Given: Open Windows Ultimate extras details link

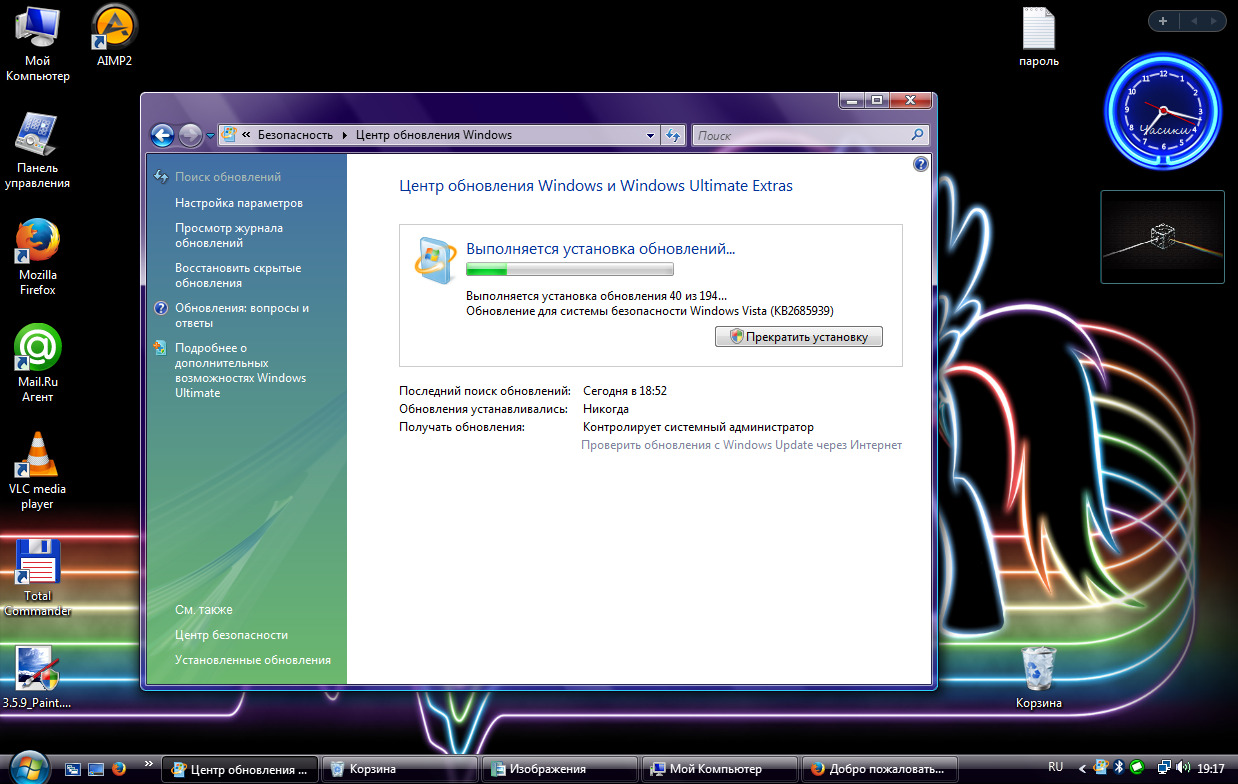Looking at the screenshot, I should coord(240,370).
